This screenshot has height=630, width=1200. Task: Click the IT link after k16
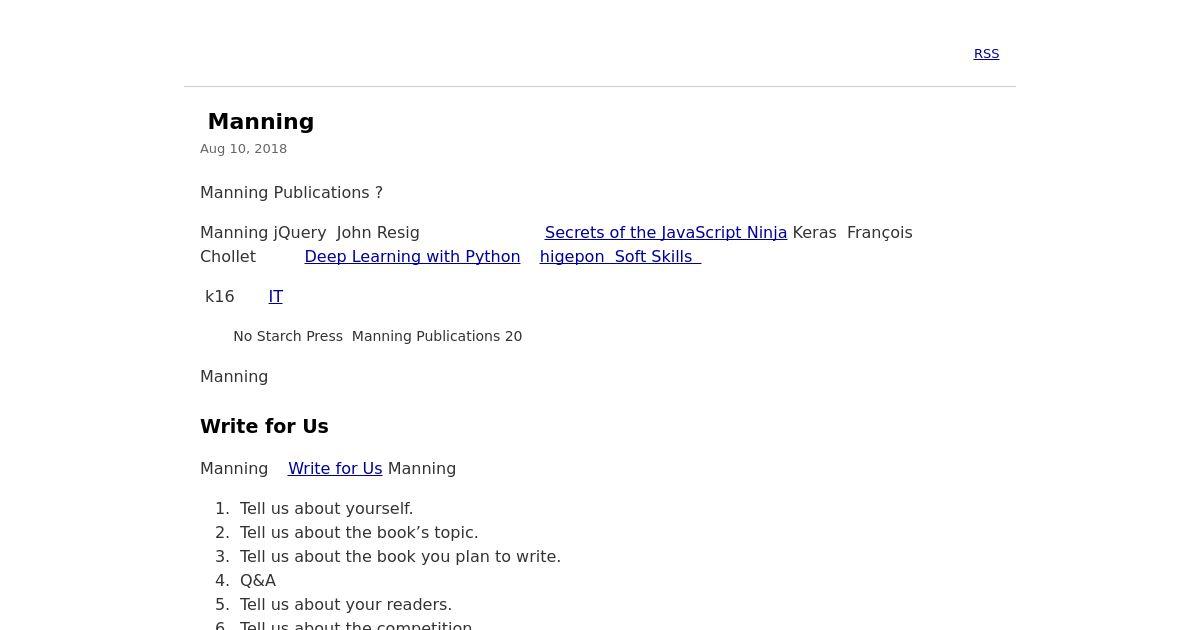click(276, 296)
